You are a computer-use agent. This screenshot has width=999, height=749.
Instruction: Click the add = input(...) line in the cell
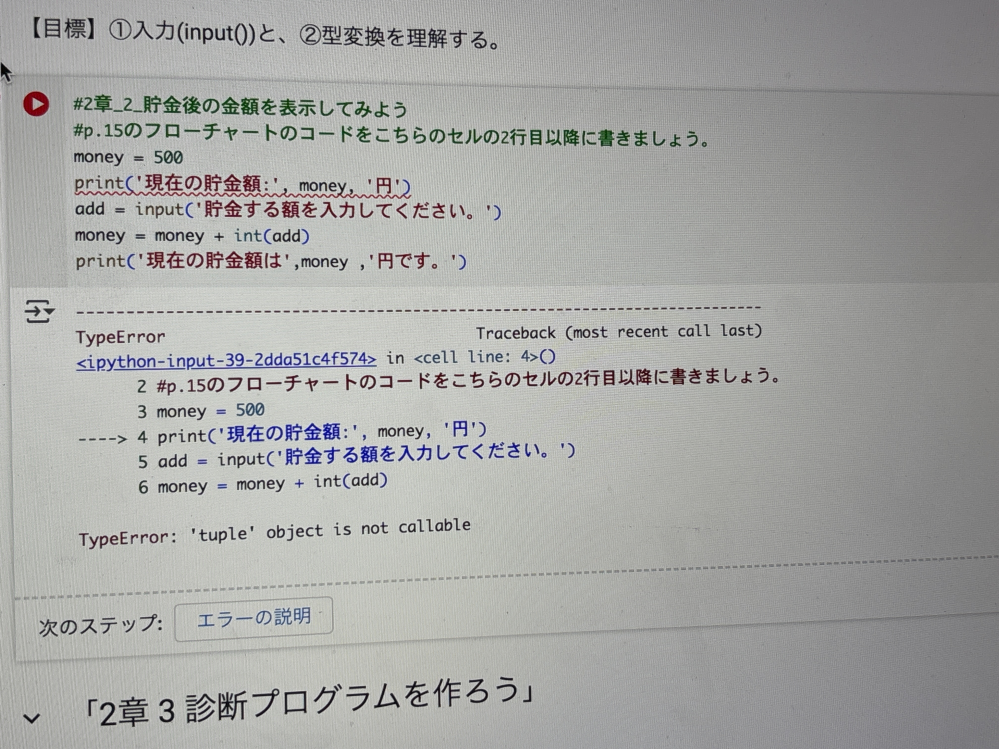point(288,210)
